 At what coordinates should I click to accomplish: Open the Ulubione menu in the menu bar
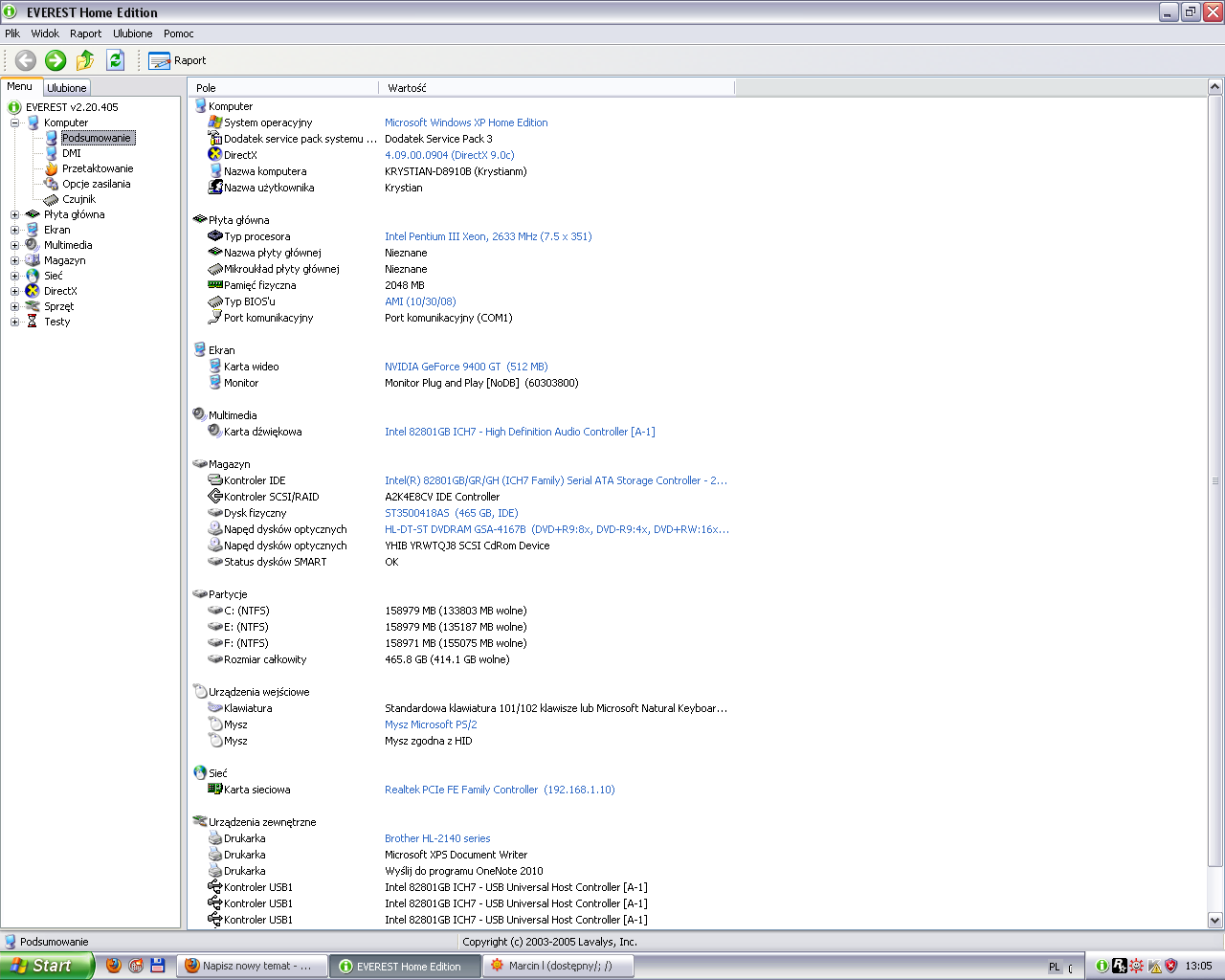coord(132,33)
